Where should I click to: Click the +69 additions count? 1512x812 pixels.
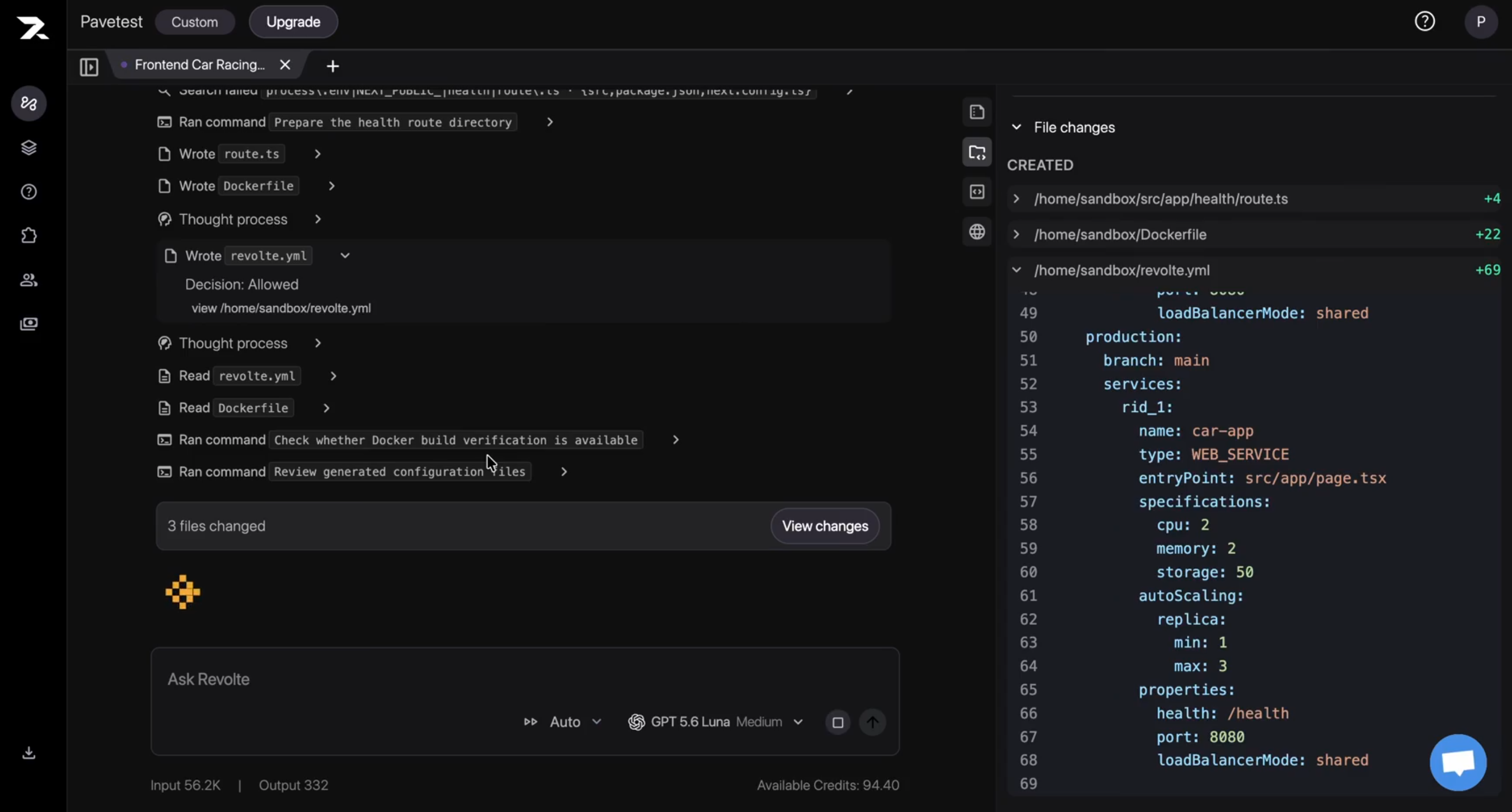coord(1488,270)
